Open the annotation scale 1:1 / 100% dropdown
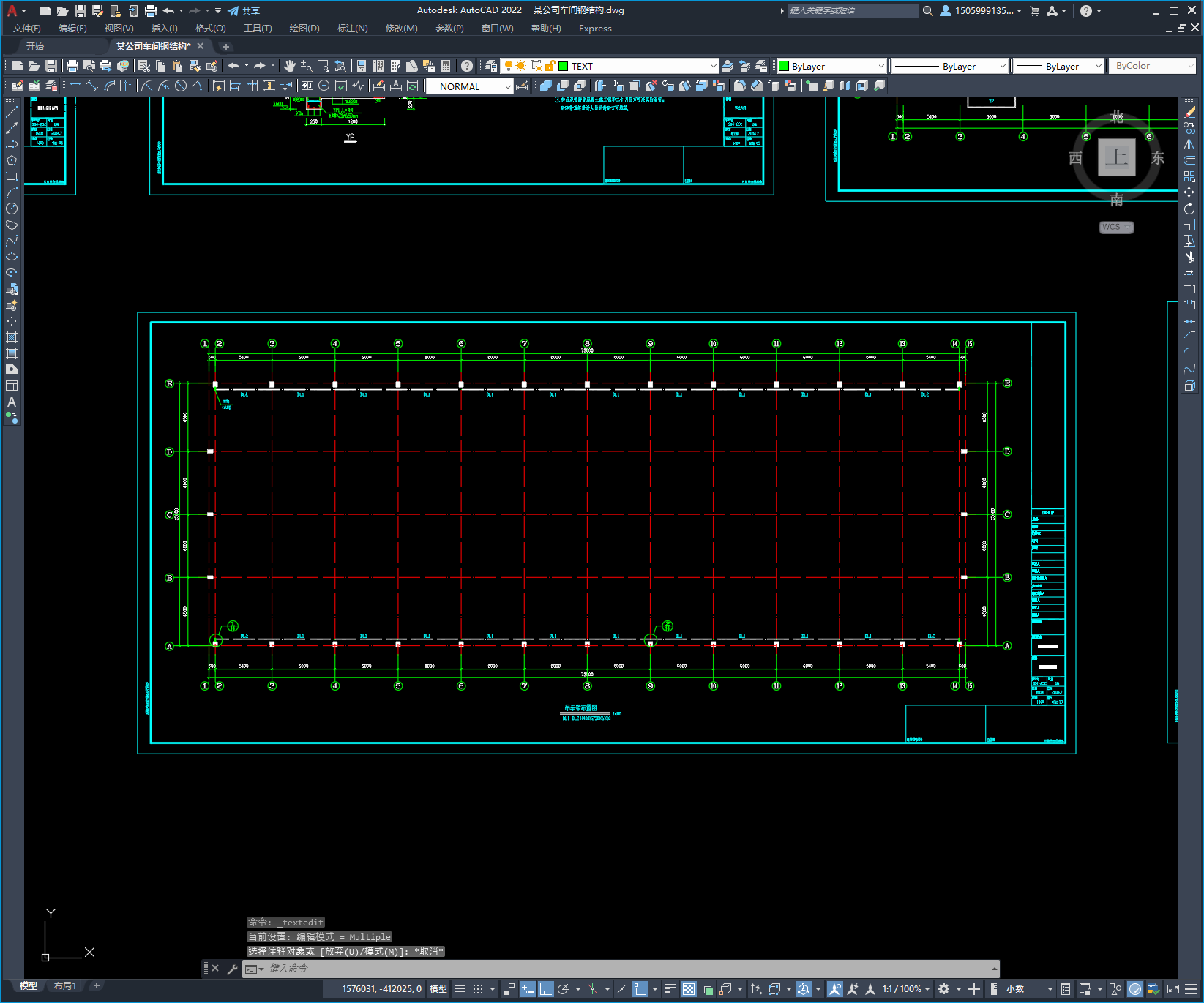 point(906,989)
